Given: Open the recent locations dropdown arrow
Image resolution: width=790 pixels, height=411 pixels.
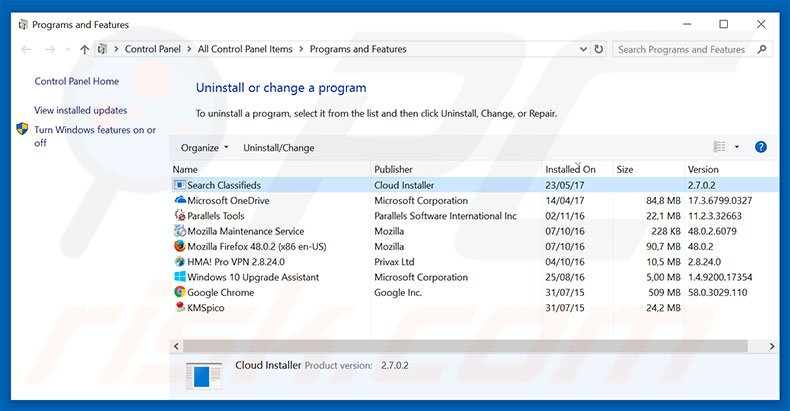Looking at the screenshot, I should (x=68, y=49).
